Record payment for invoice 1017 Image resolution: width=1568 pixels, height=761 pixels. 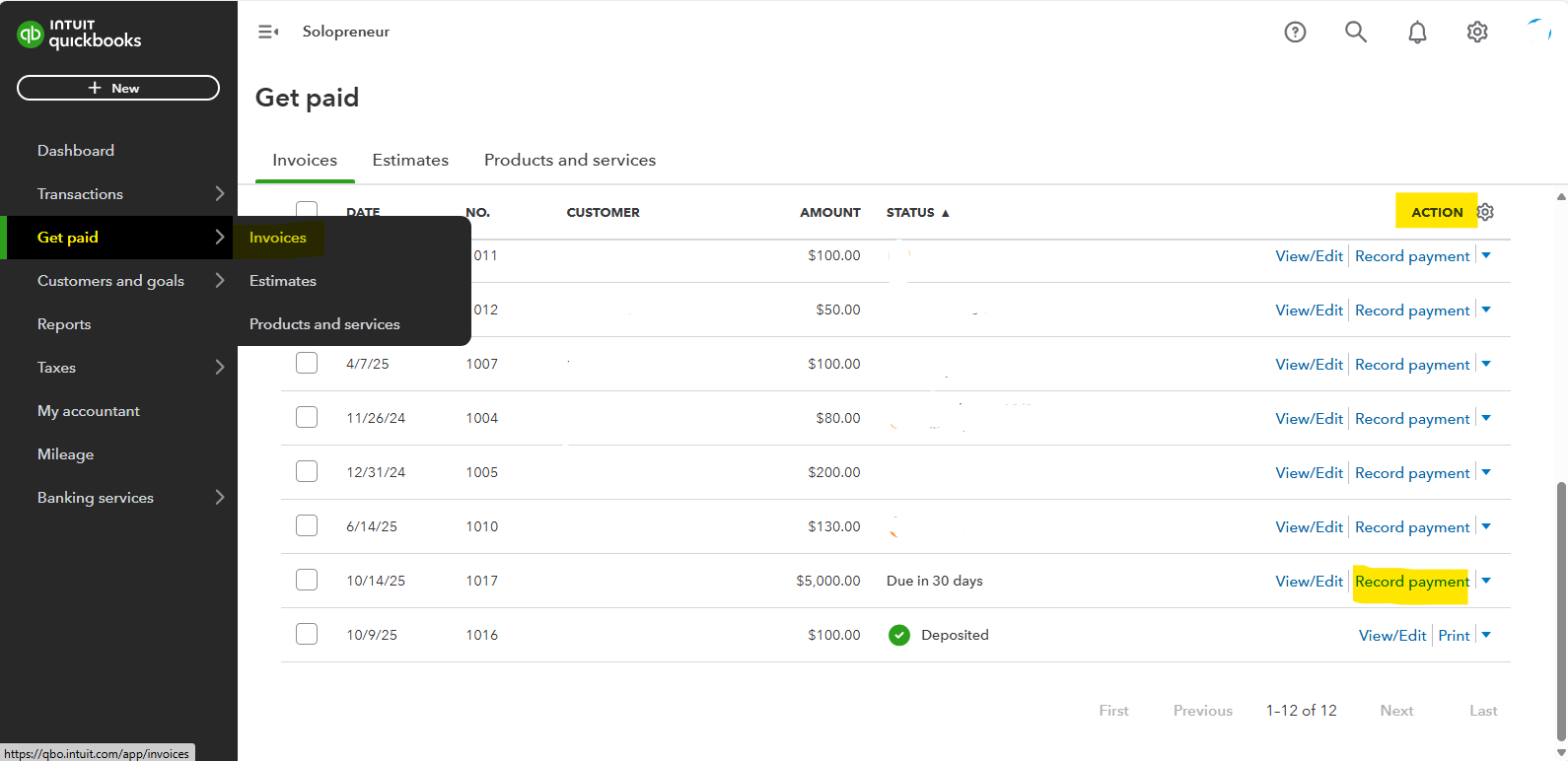(1411, 582)
